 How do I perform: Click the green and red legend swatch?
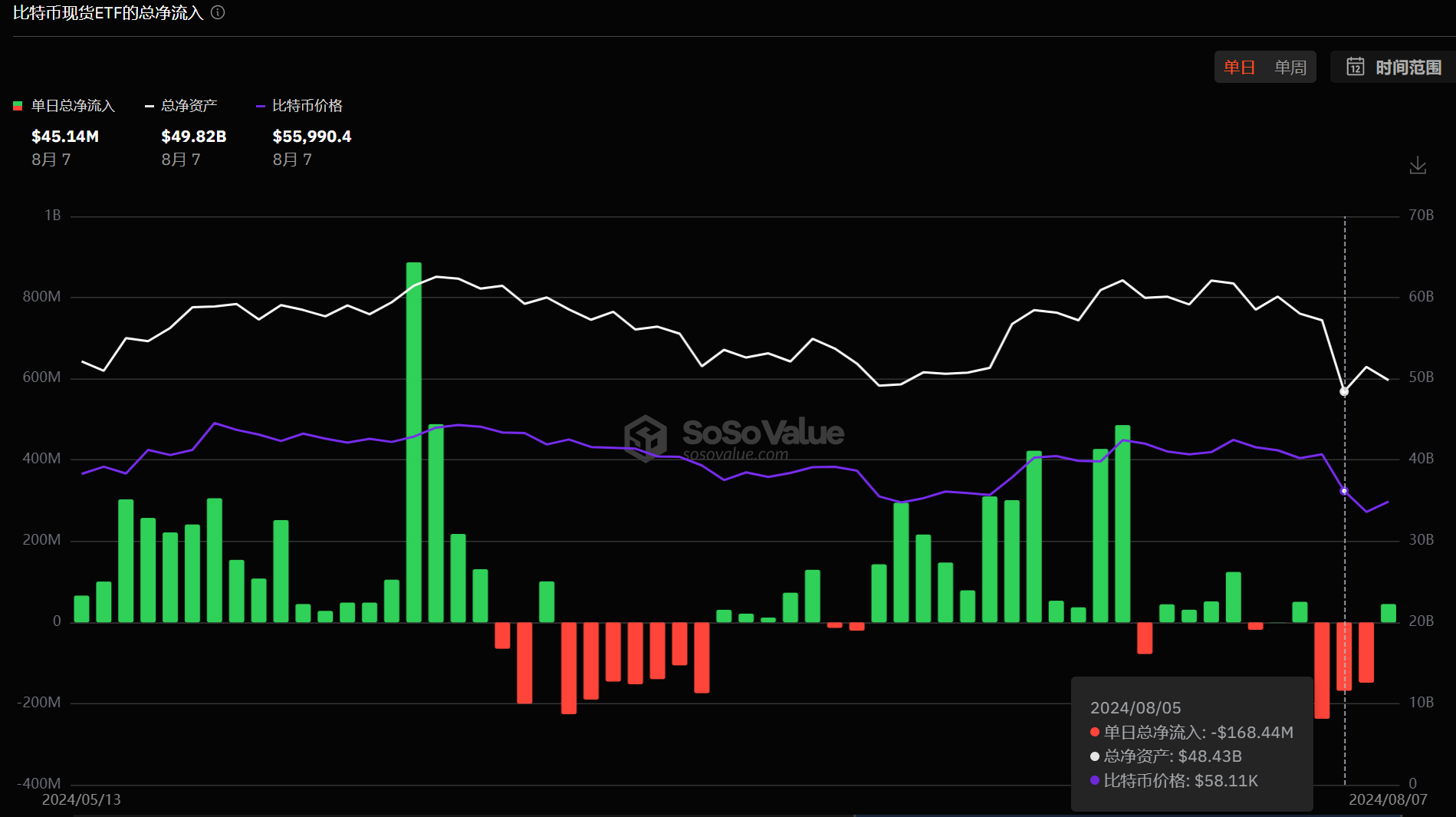pyautogui.click(x=18, y=106)
